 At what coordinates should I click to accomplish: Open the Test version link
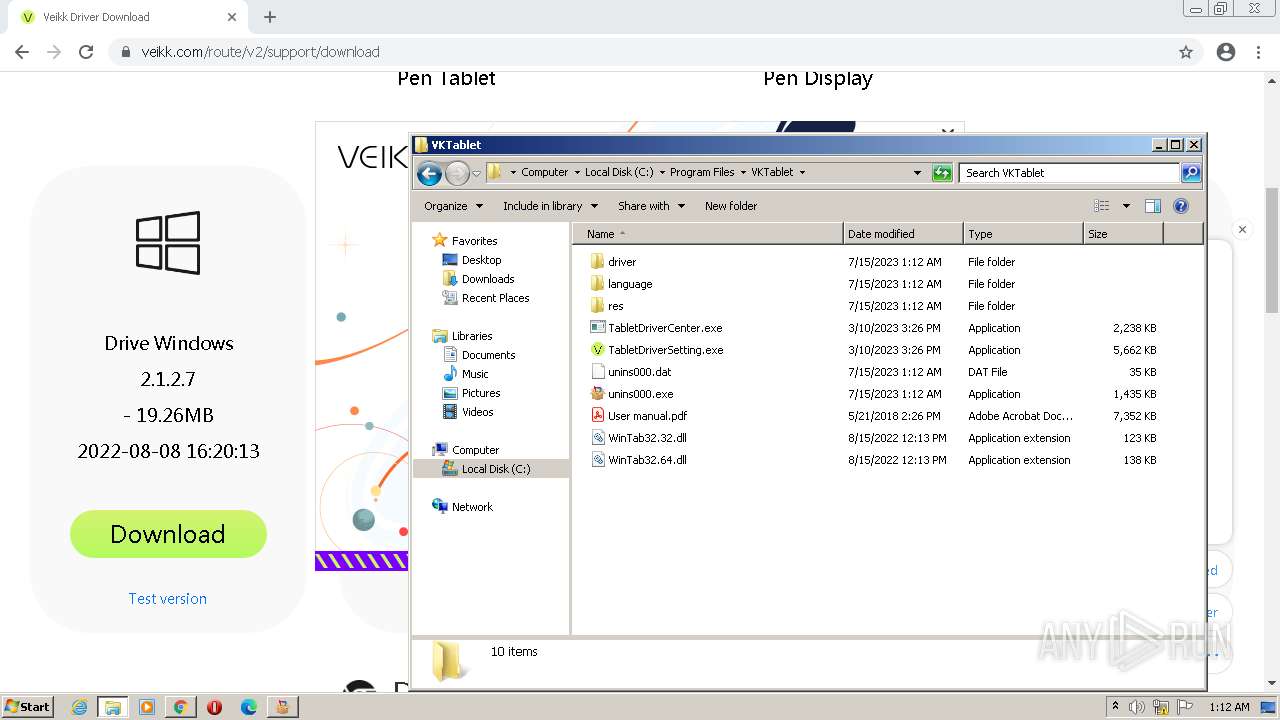[x=167, y=599]
